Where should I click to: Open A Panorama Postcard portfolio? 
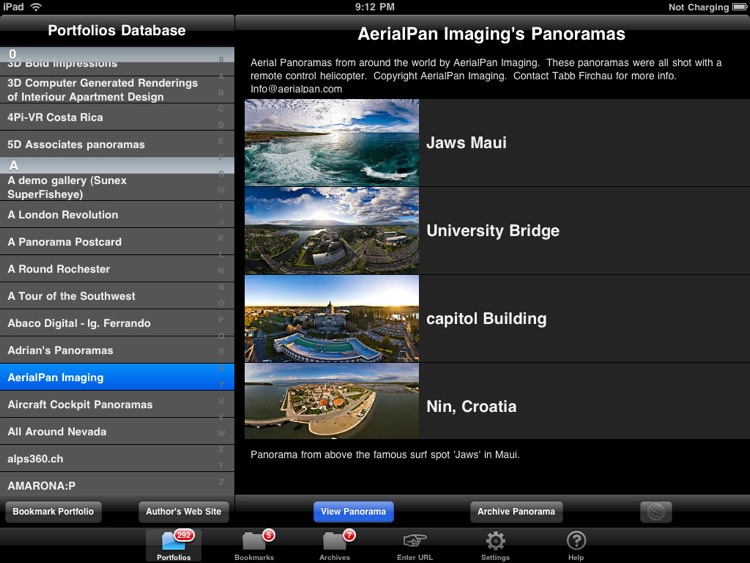117,242
